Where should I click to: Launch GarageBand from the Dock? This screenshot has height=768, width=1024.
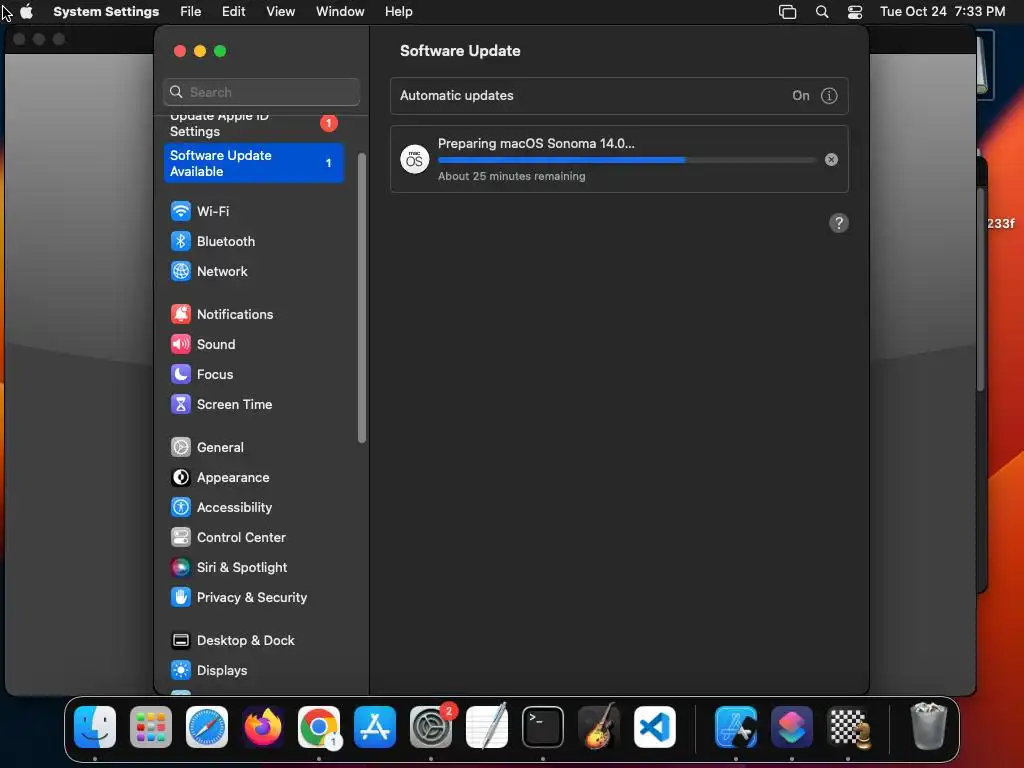tap(599, 727)
